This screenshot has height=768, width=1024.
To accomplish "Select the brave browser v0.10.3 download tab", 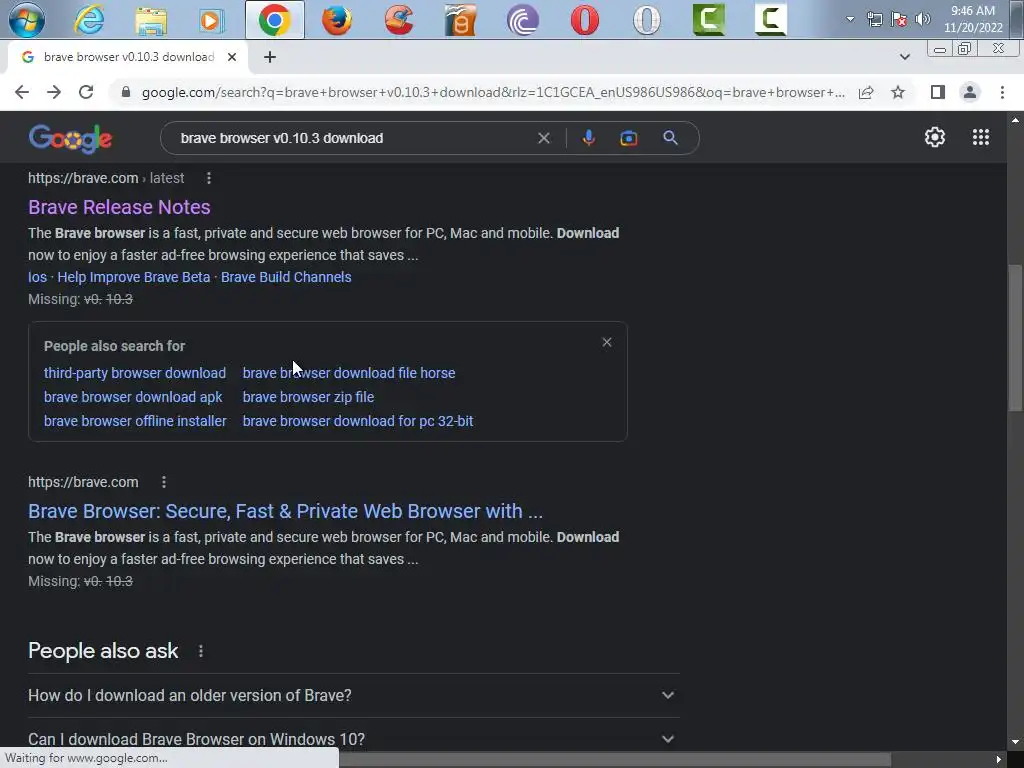I will point(128,57).
